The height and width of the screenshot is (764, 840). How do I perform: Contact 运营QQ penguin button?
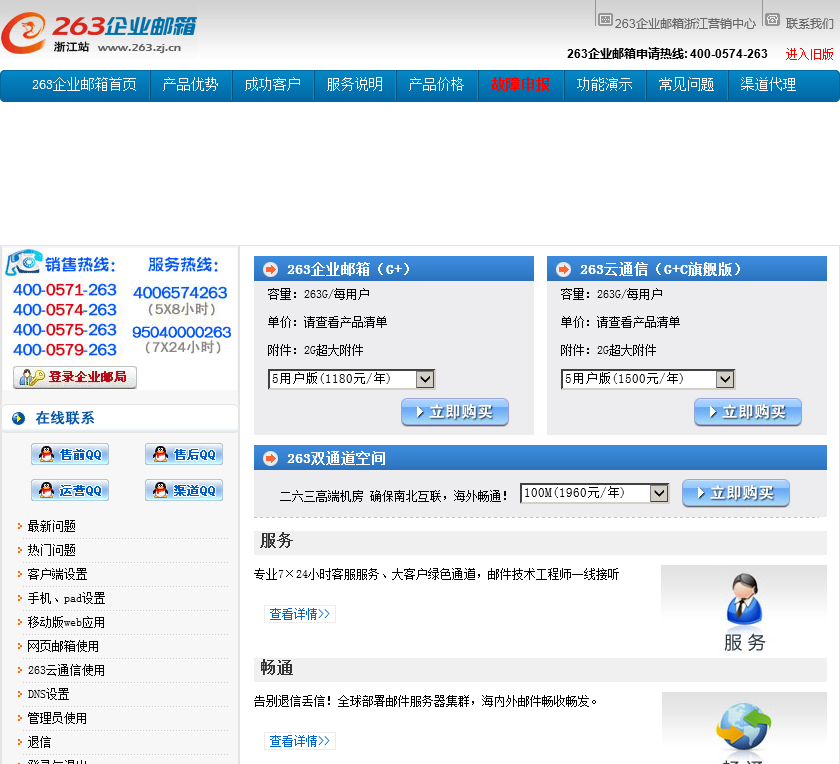70,490
